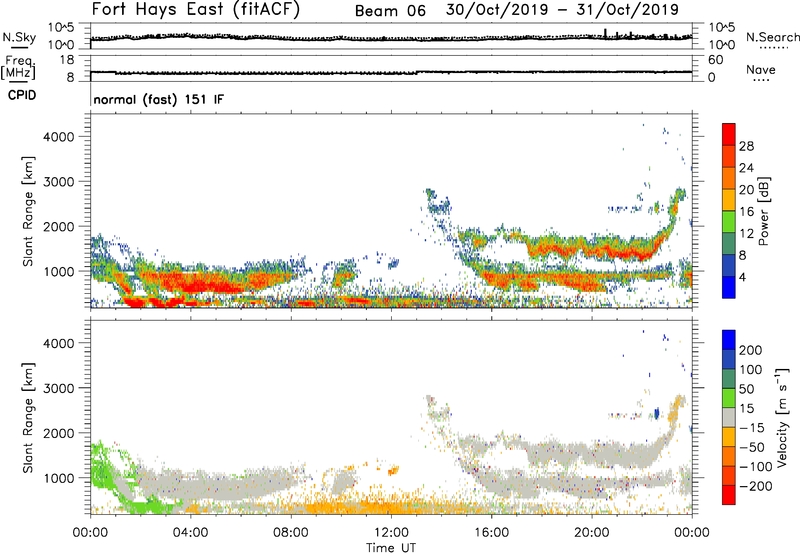
Task: Click the '04:00' time axis label
Action: (x=190, y=533)
